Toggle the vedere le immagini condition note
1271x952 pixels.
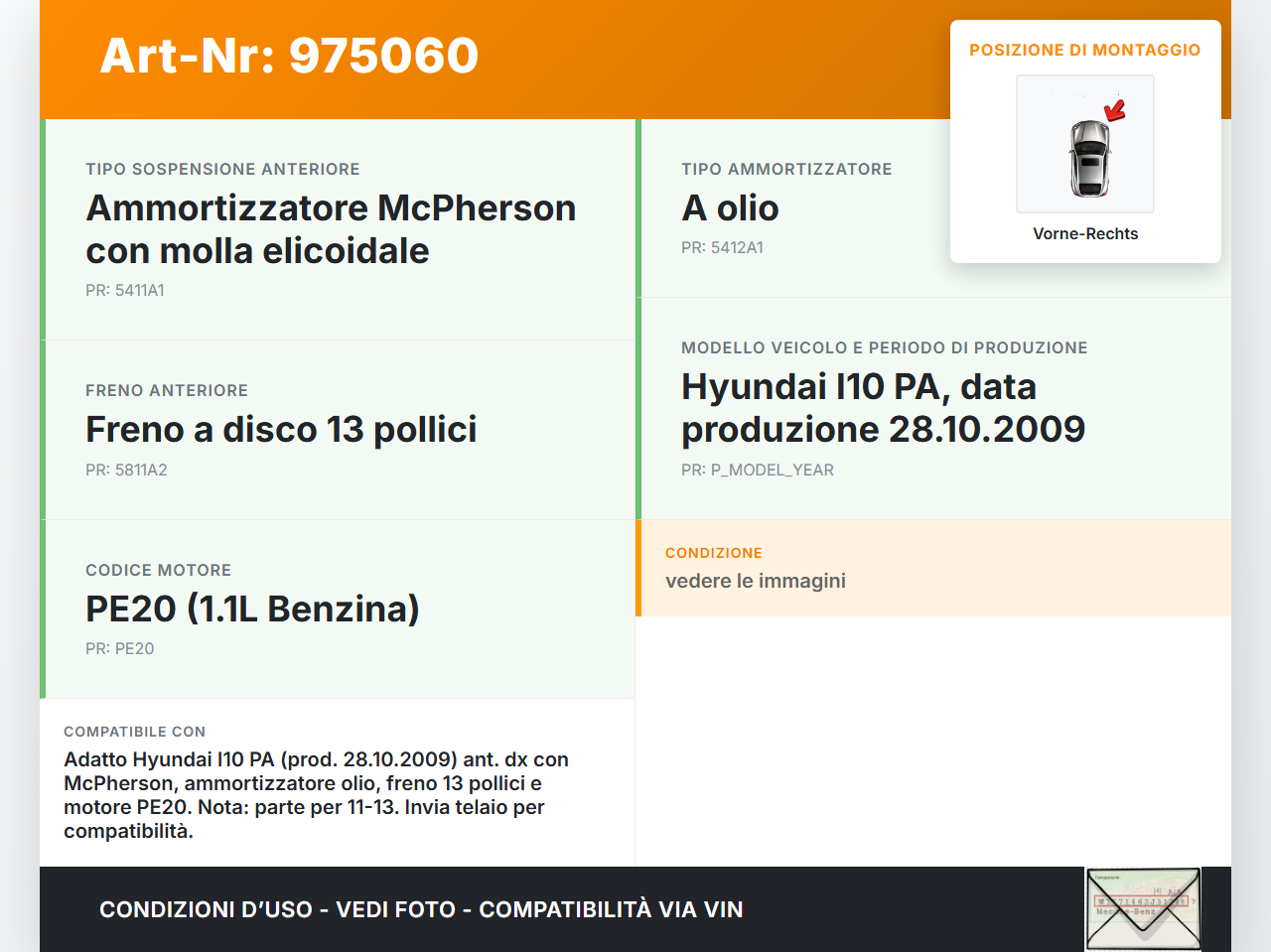point(755,581)
